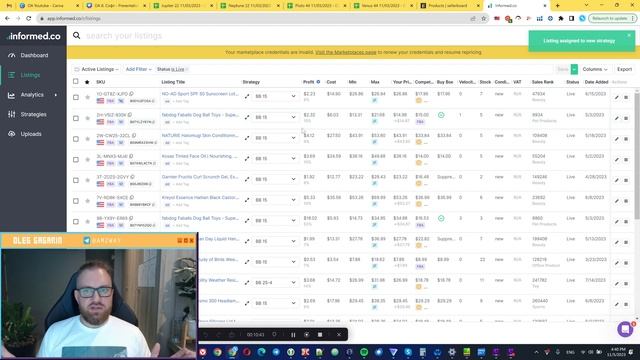The height and width of the screenshot is (360, 640).
Task: Open strategy dropdown showing BB 25-4
Action: click(x=275, y=282)
